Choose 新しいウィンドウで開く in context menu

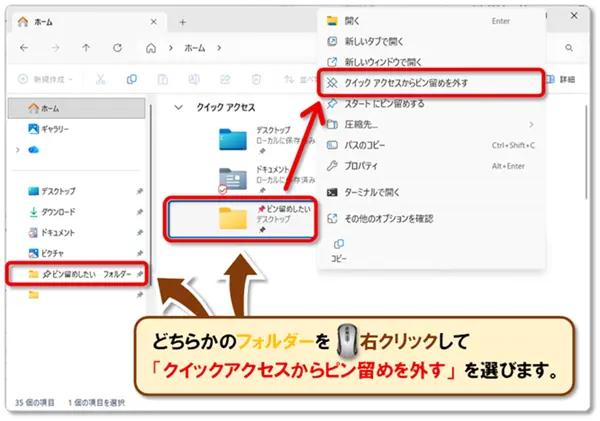[431, 62]
